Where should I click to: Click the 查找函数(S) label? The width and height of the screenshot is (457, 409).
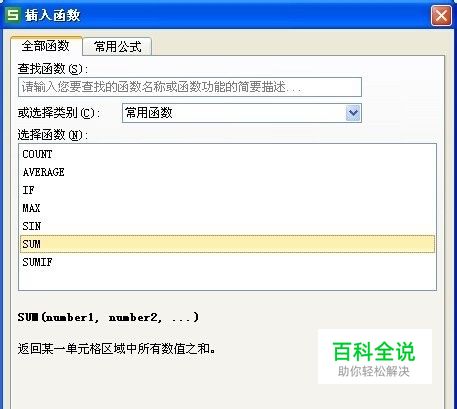click(x=53, y=69)
